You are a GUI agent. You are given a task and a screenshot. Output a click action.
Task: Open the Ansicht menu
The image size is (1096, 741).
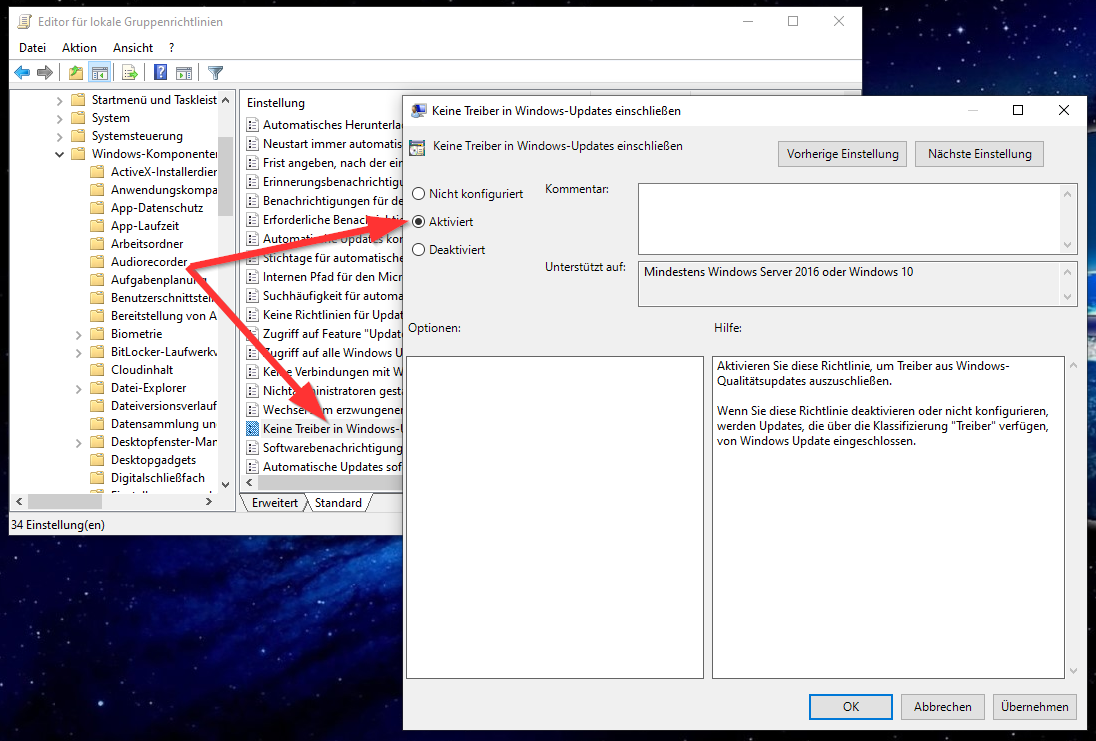[x=133, y=48]
